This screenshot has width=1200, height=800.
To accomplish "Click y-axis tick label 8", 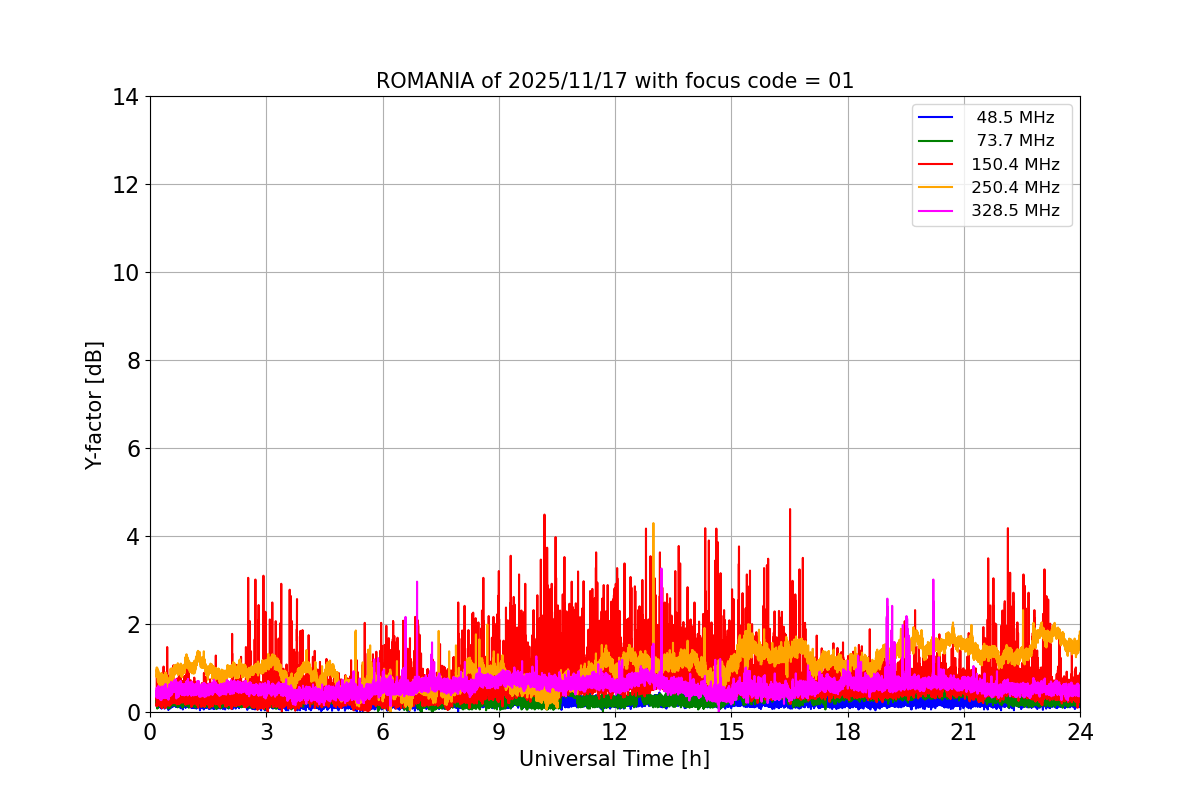I will (132, 361).
